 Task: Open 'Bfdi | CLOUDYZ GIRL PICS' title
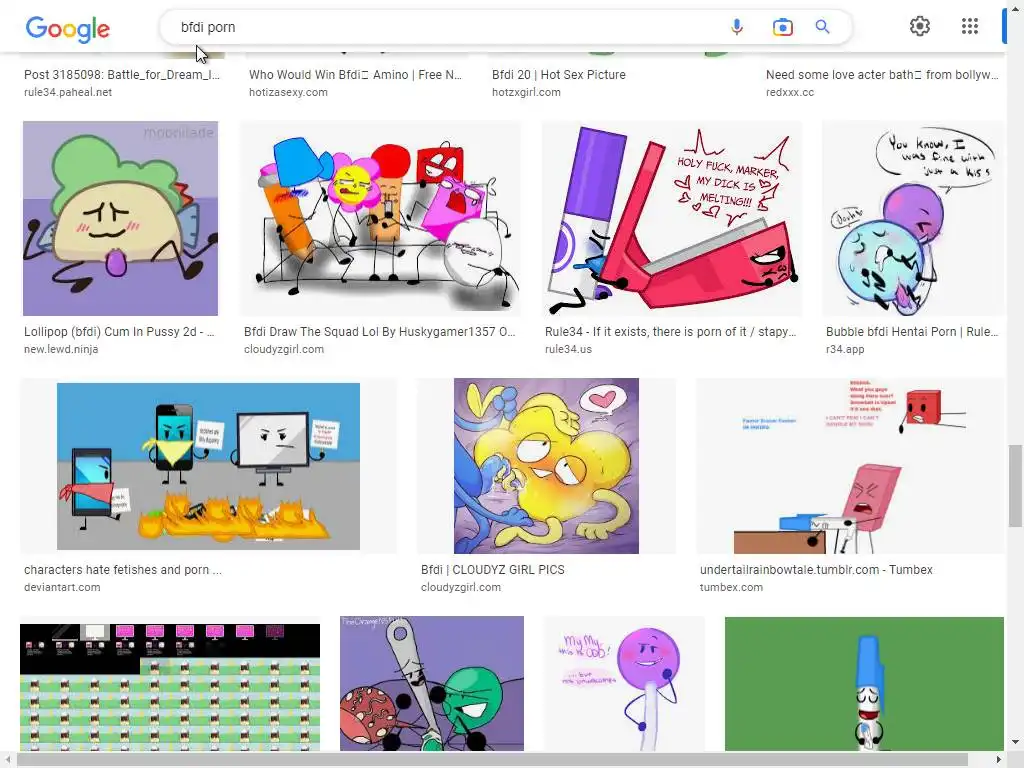tap(492, 569)
